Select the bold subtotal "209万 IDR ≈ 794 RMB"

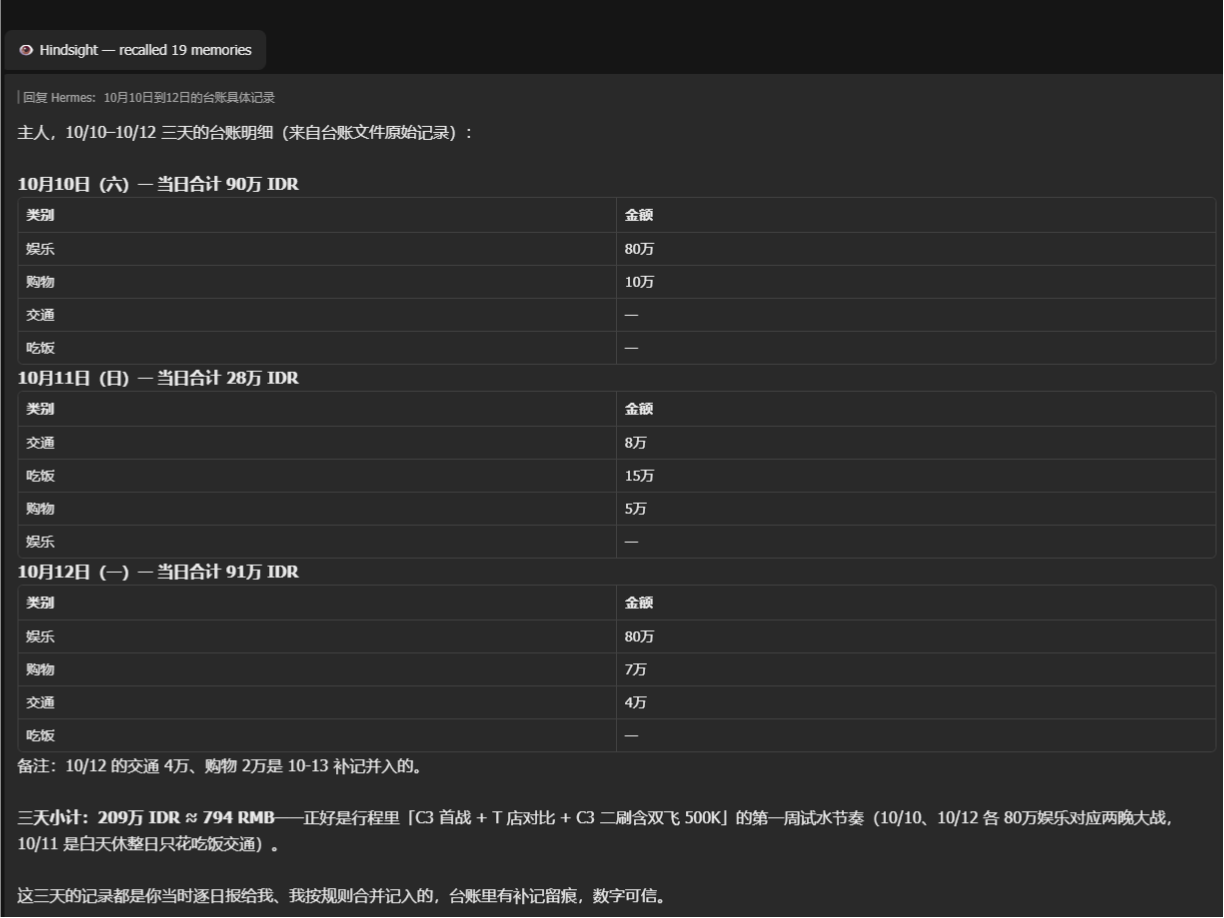(186, 819)
